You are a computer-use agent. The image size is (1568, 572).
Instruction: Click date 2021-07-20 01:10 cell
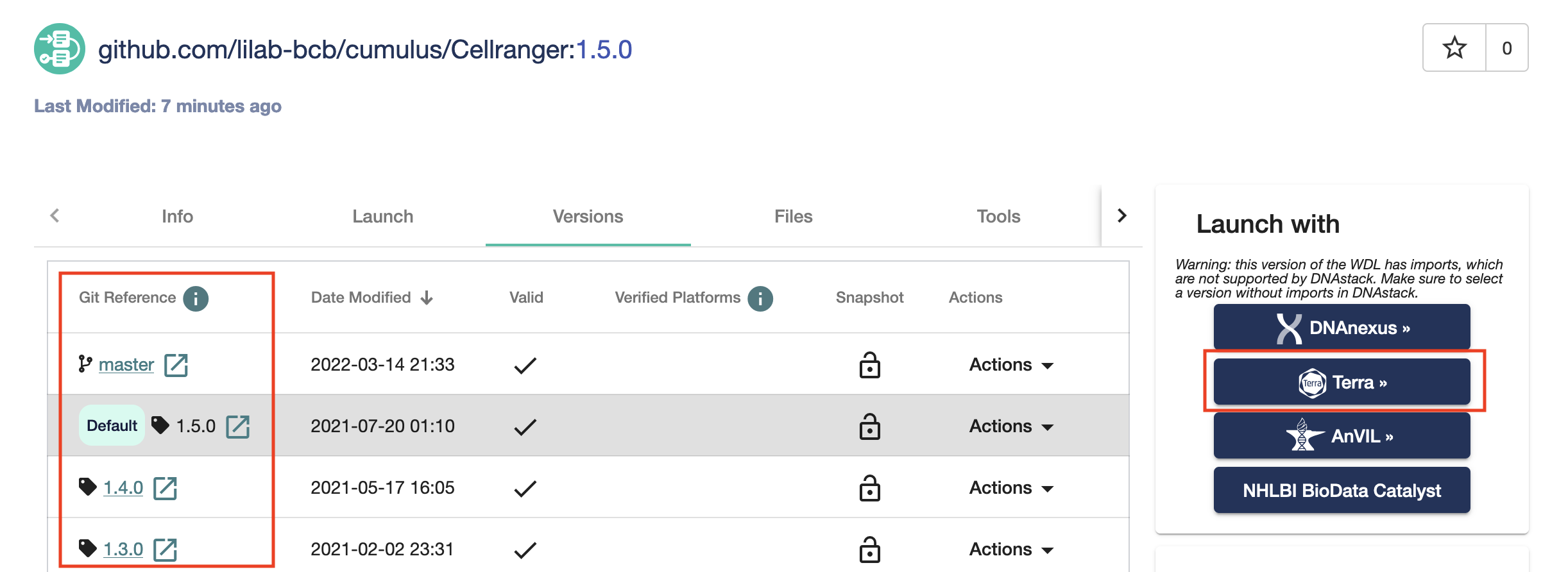[382, 426]
